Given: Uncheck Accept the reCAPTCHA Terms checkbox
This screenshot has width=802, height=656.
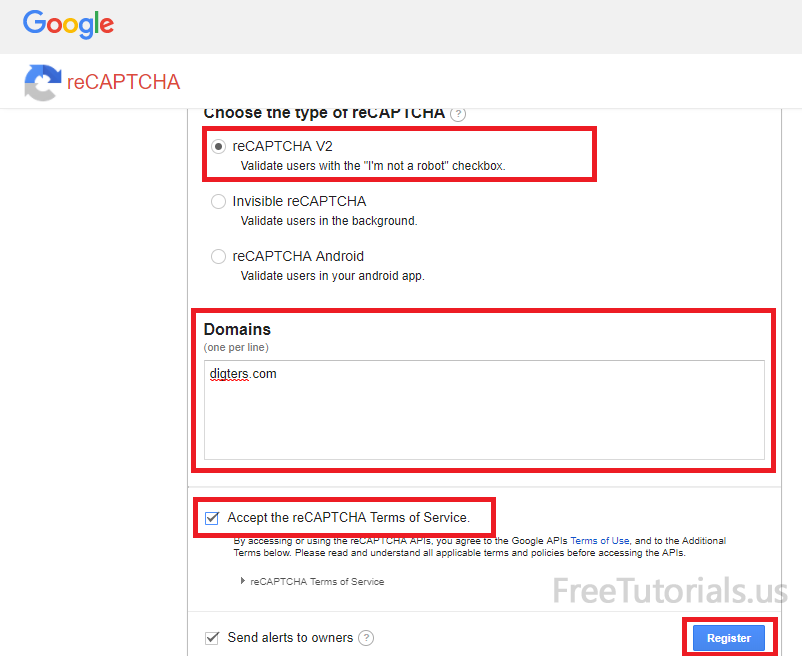Looking at the screenshot, I should point(211,518).
